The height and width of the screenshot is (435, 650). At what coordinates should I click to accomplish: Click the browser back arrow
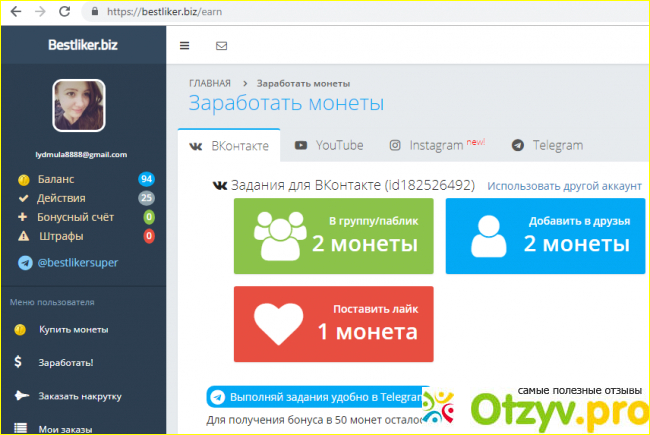point(15,11)
